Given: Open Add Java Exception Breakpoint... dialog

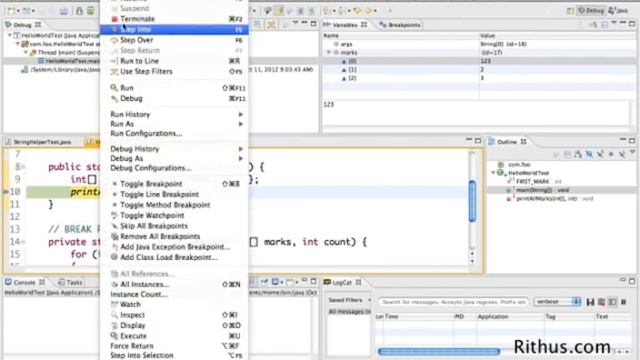Looking at the screenshot, I should 174,247.
